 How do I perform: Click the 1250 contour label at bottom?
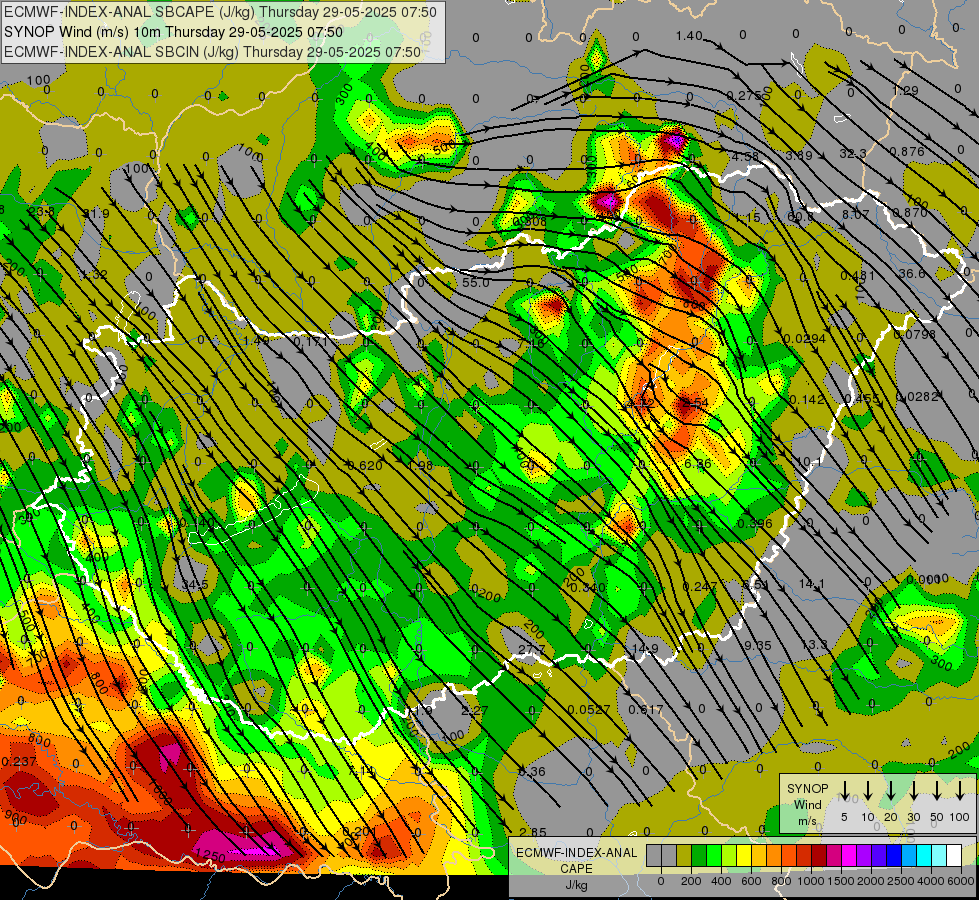[x=210, y=856]
